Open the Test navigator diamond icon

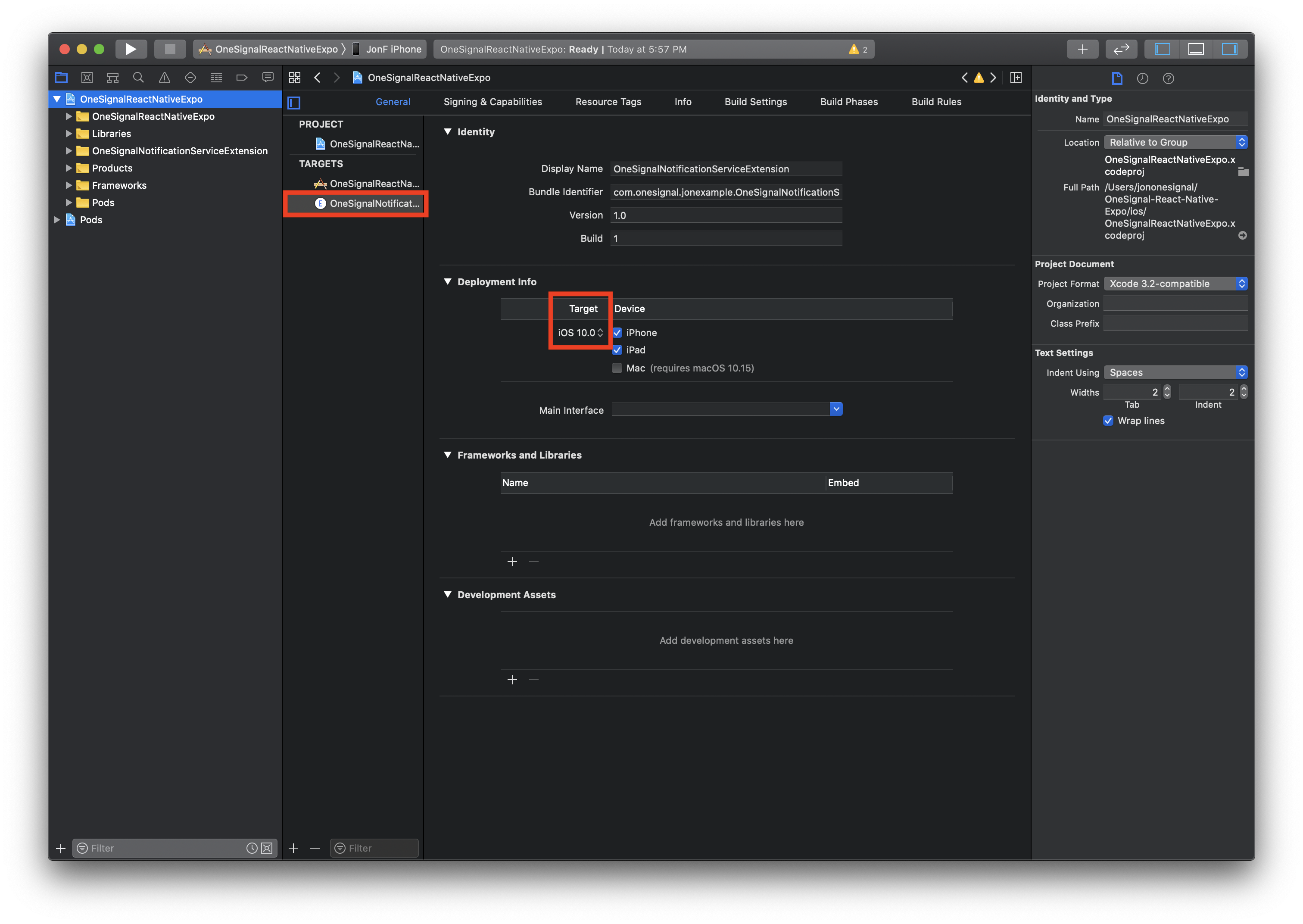[190, 78]
